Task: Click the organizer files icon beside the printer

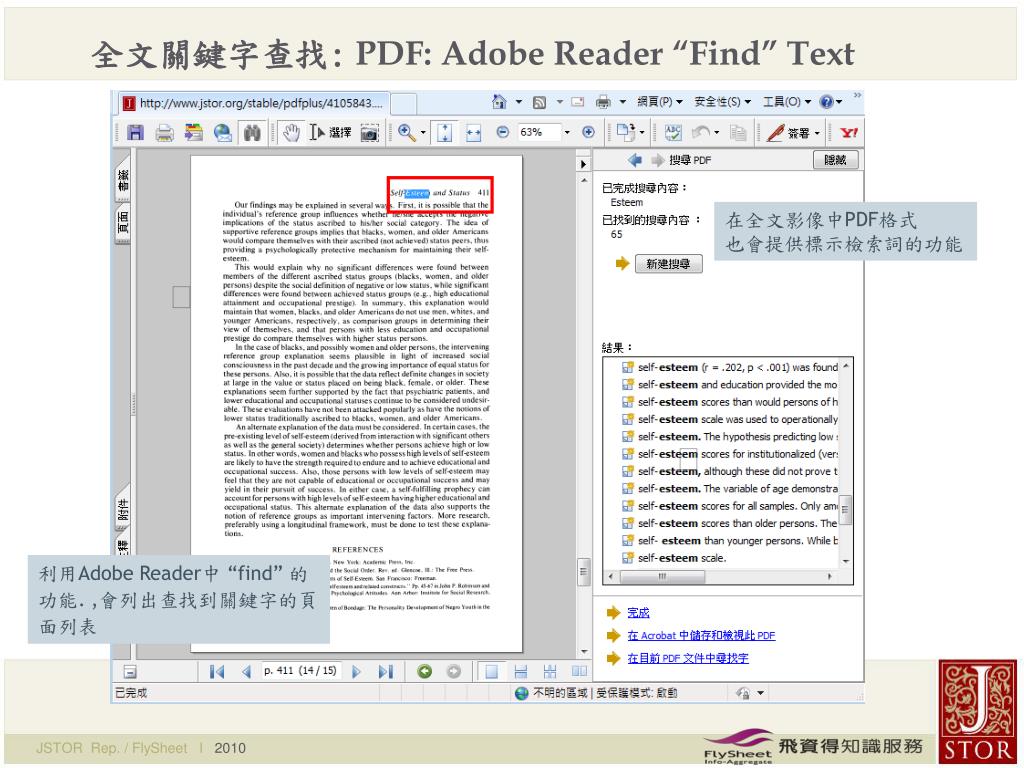Action: tap(193, 133)
